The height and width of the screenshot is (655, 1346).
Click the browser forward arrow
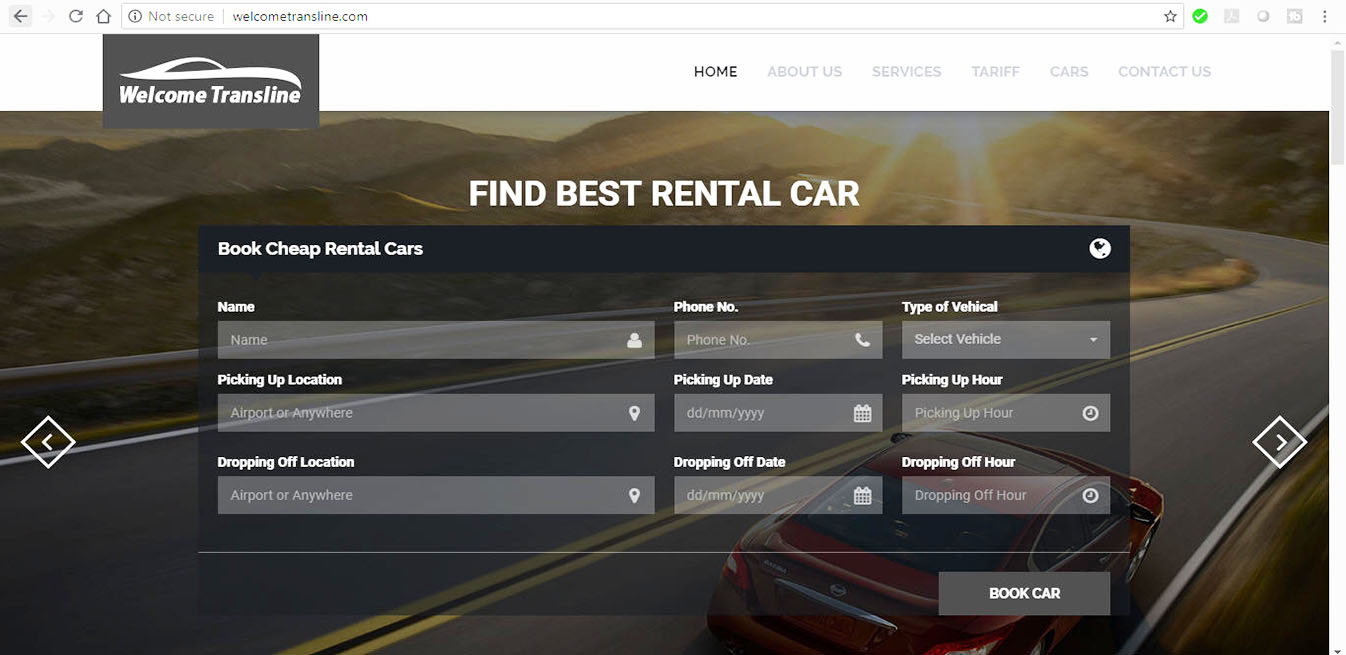point(48,16)
